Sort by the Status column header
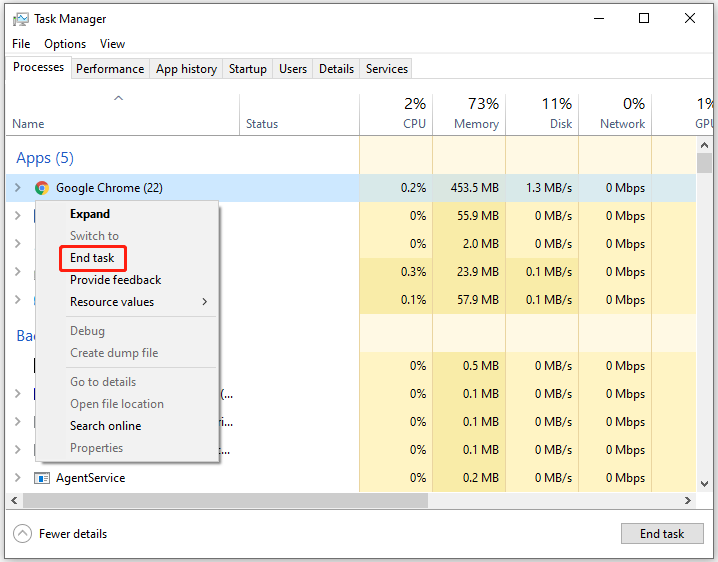Viewport: 718px width, 562px height. 299,115
